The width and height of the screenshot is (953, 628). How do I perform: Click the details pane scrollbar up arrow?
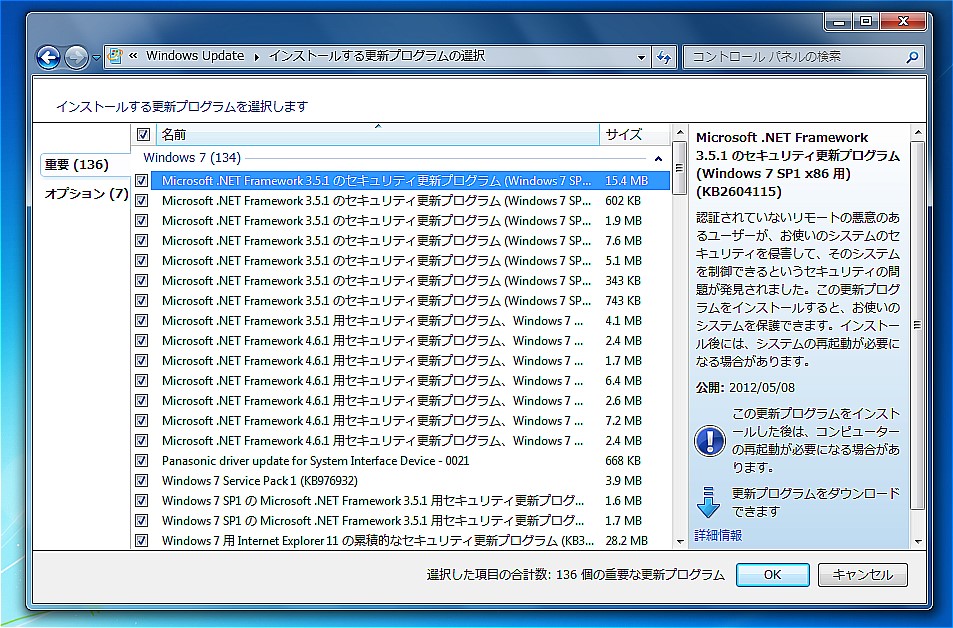coord(918,132)
